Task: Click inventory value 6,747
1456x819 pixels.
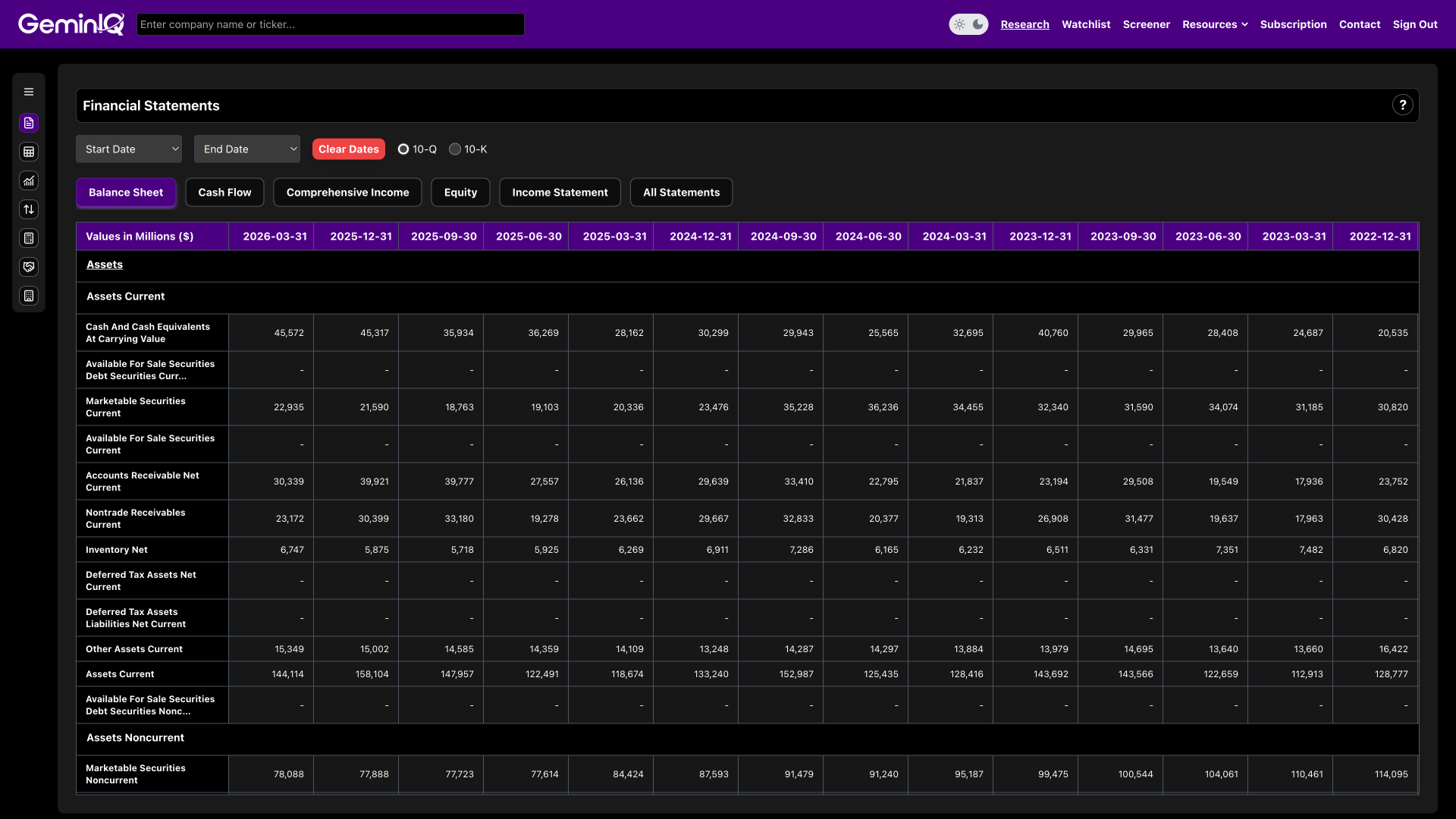Action: (292, 550)
